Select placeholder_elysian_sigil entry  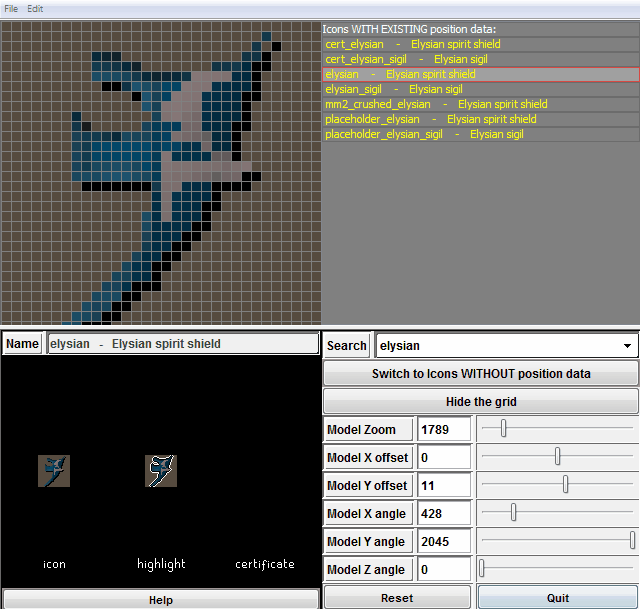[x=481, y=134]
